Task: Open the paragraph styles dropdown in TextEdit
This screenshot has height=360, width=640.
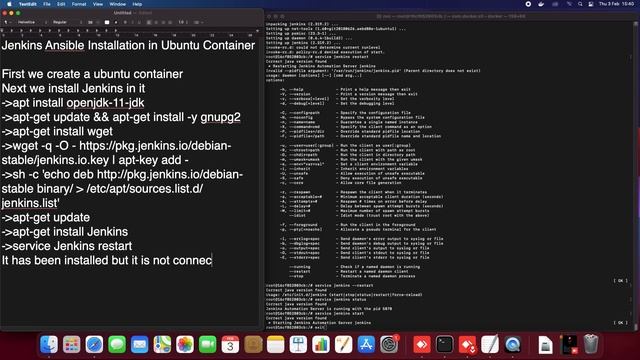Action: click(8, 22)
